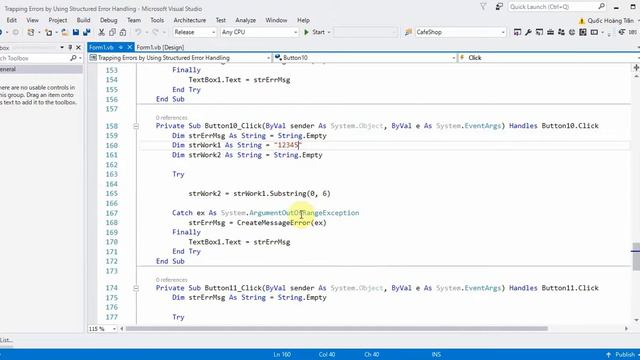The width and height of the screenshot is (640, 360).
Task: Undo the last edit with the toolbar arrow
Action: [x=138, y=32]
